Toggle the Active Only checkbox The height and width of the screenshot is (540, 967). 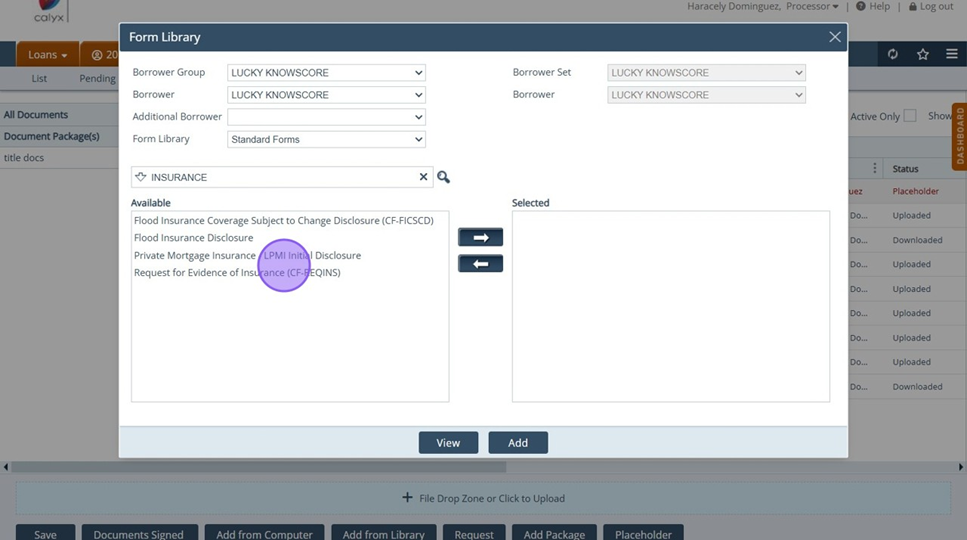(910, 116)
